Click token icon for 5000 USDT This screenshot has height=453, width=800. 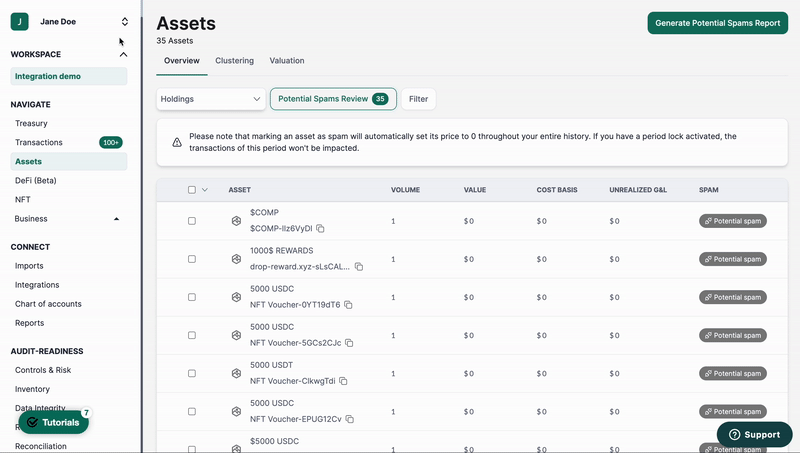(x=236, y=373)
